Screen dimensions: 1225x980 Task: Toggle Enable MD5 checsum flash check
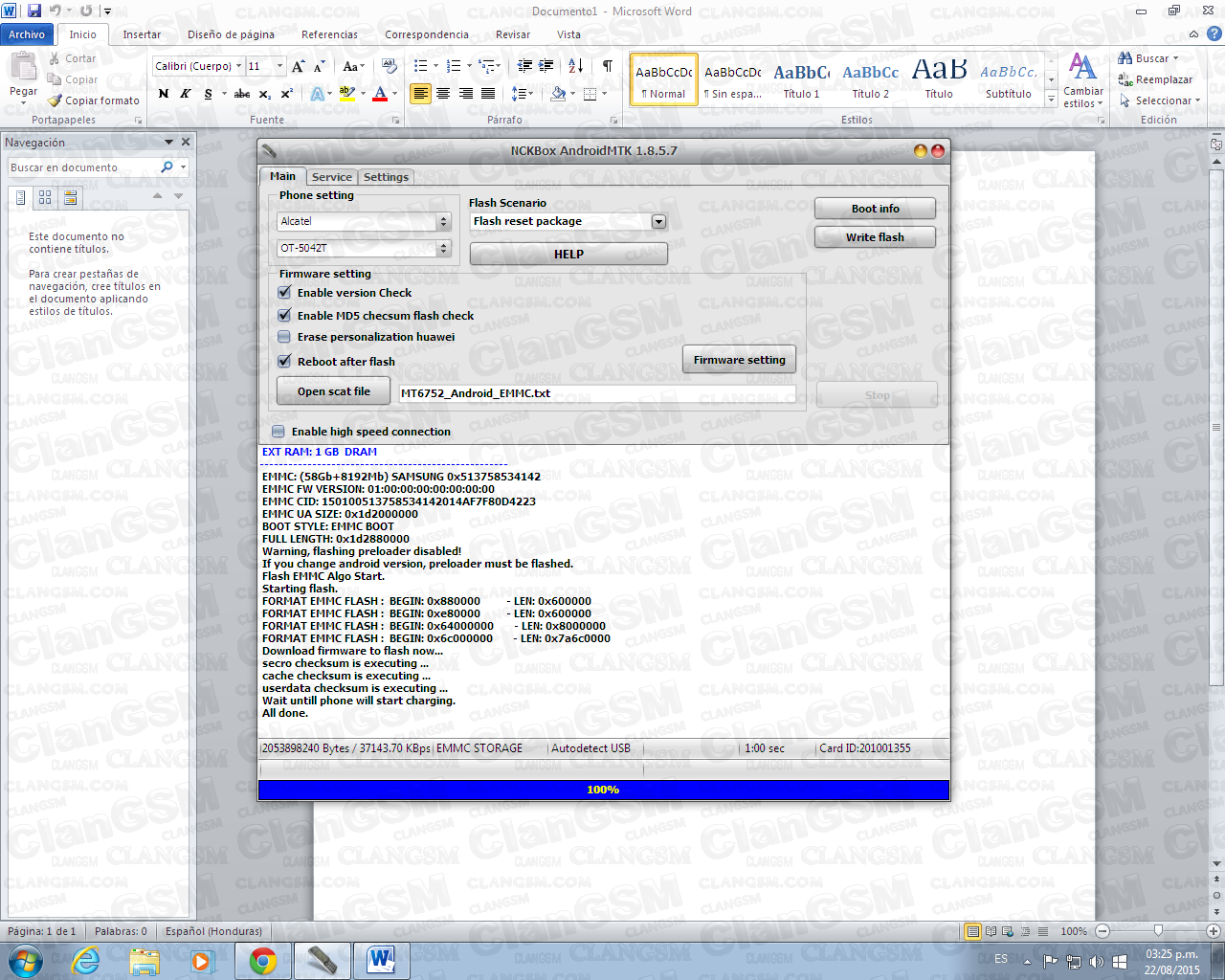click(284, 315)
